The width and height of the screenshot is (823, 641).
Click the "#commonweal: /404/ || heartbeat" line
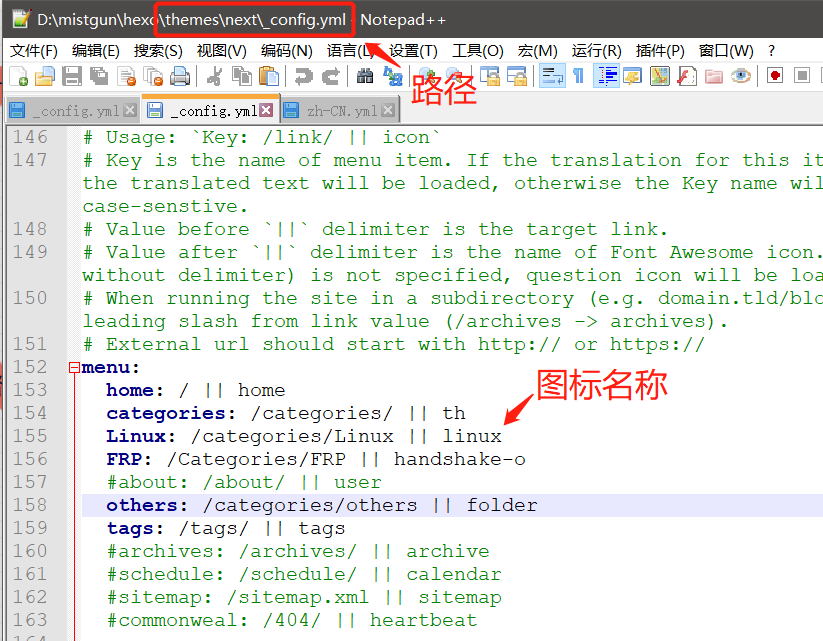tap(291, 621)
